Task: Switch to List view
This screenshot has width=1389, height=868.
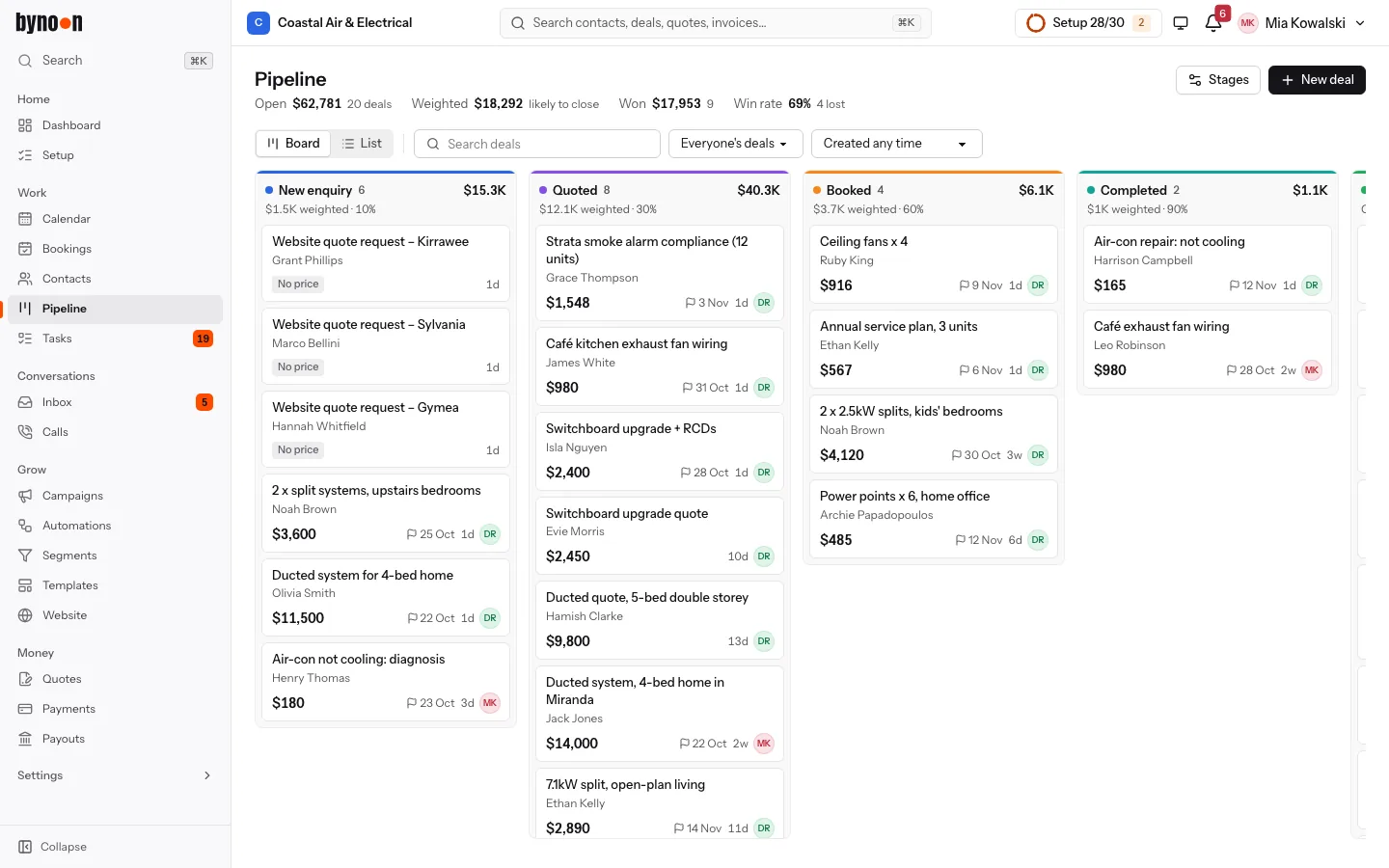Action: click(x=362, y=144)
